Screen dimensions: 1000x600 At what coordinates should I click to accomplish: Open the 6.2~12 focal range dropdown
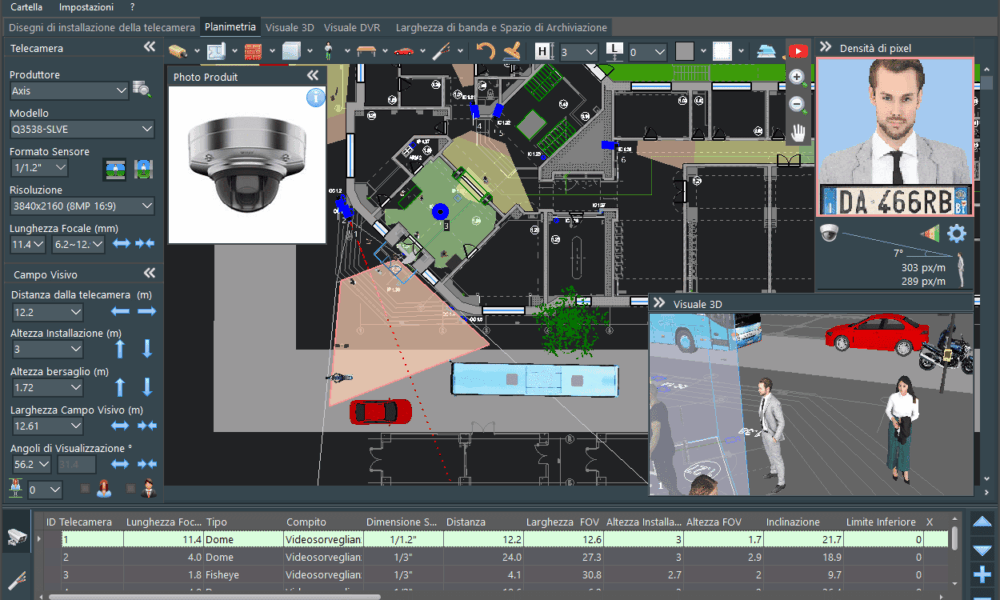click(x=78, y=244)
